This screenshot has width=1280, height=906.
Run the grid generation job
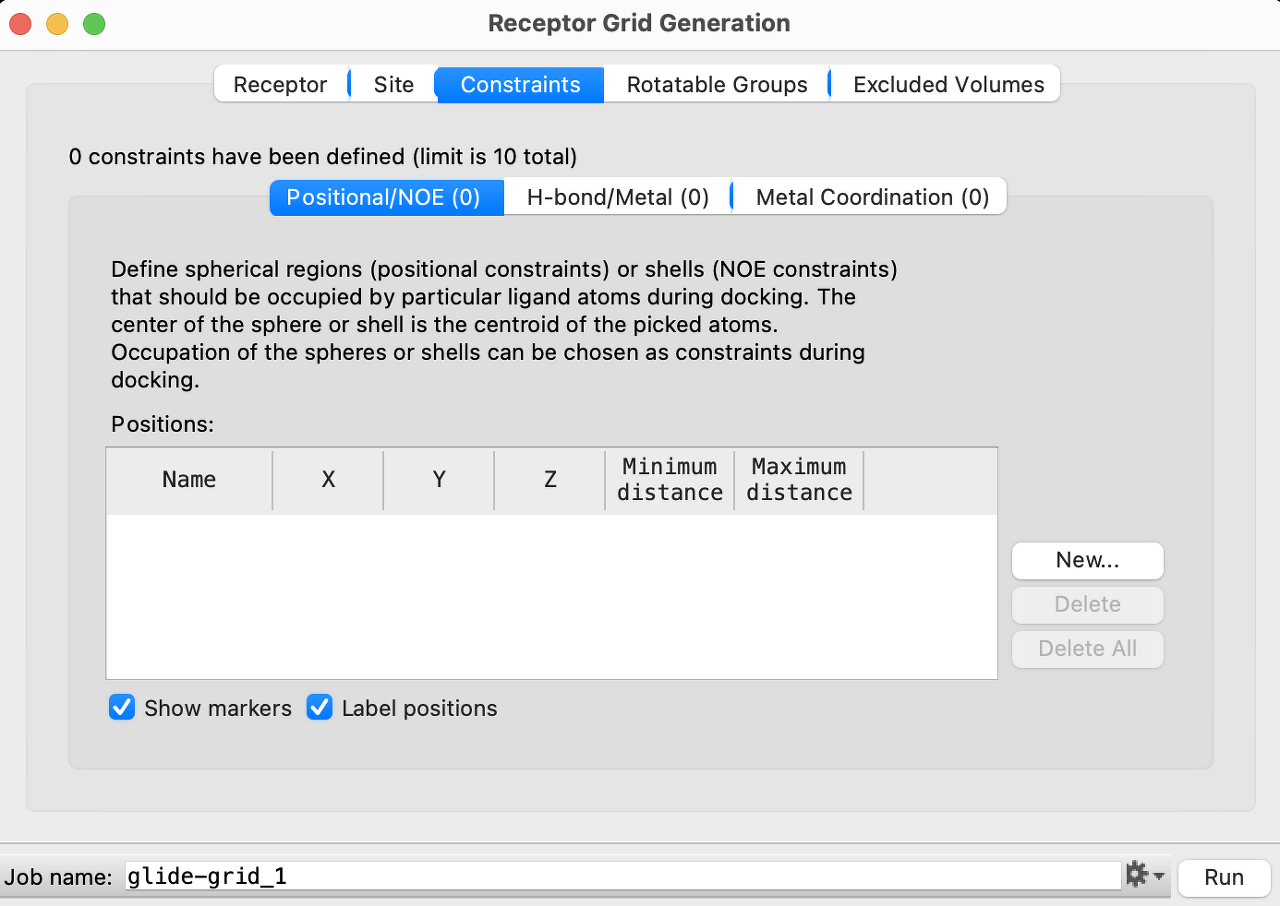click(x=1224, y=877)
